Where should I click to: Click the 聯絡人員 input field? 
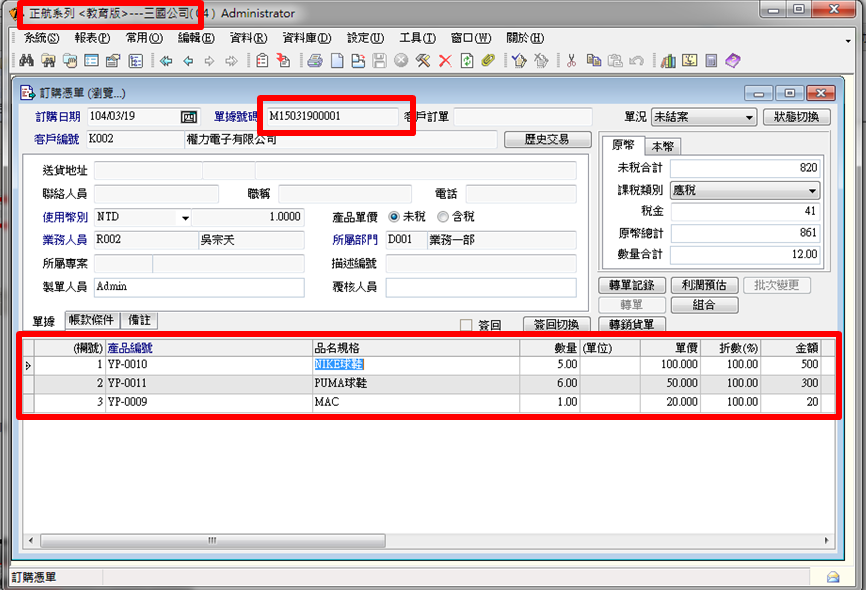[x=155, y=193]
